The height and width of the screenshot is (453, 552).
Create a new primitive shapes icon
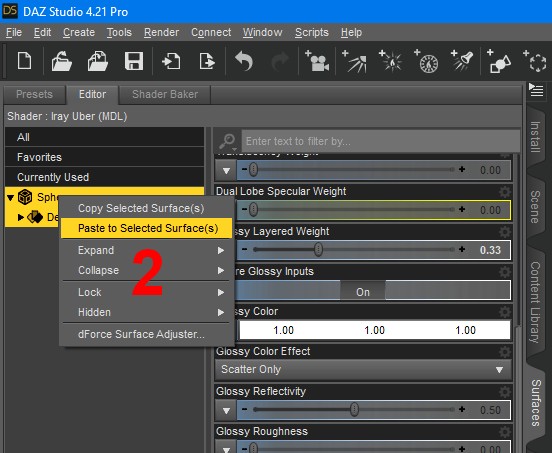click(x=499, y=61)
